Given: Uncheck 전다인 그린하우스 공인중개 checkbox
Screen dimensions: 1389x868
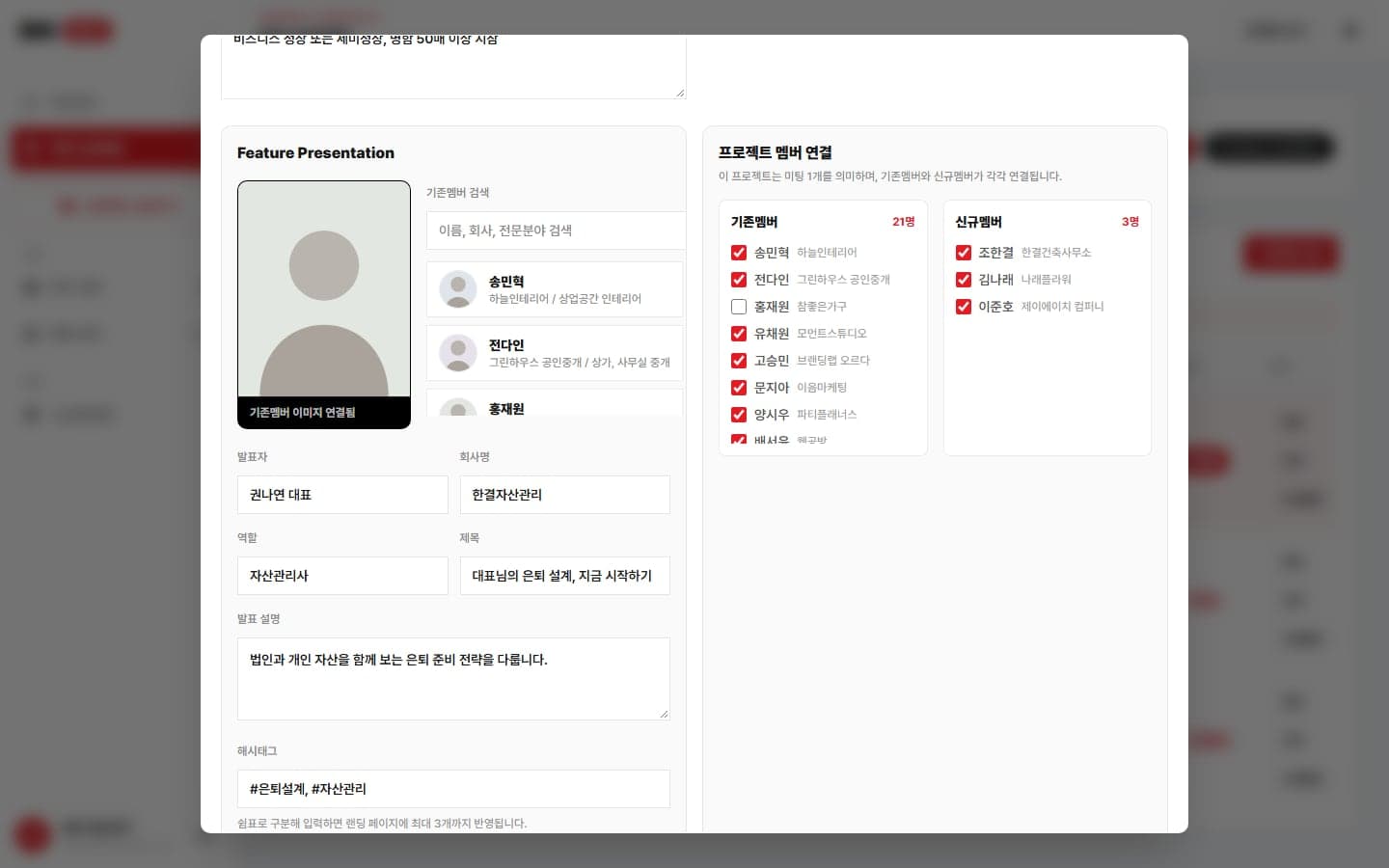Looking at the screenshot, I should point(739,280).
